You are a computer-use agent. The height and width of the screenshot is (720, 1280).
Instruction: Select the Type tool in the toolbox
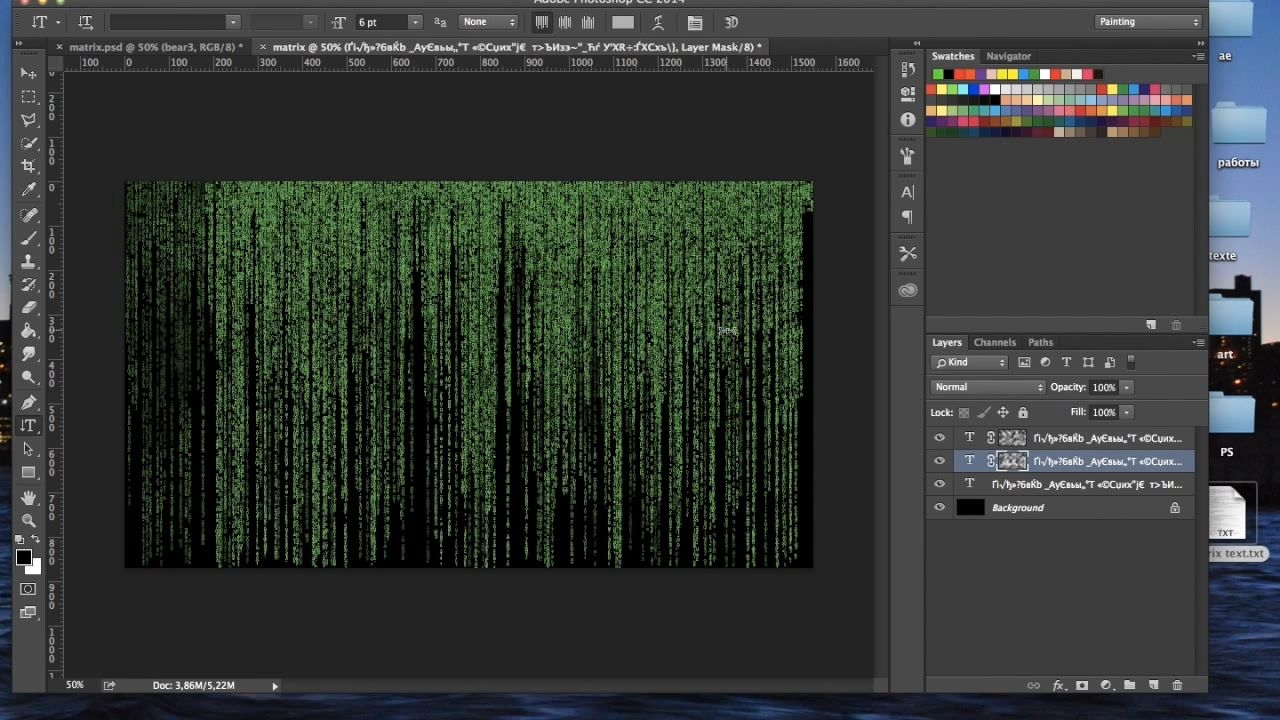(28, 426)
